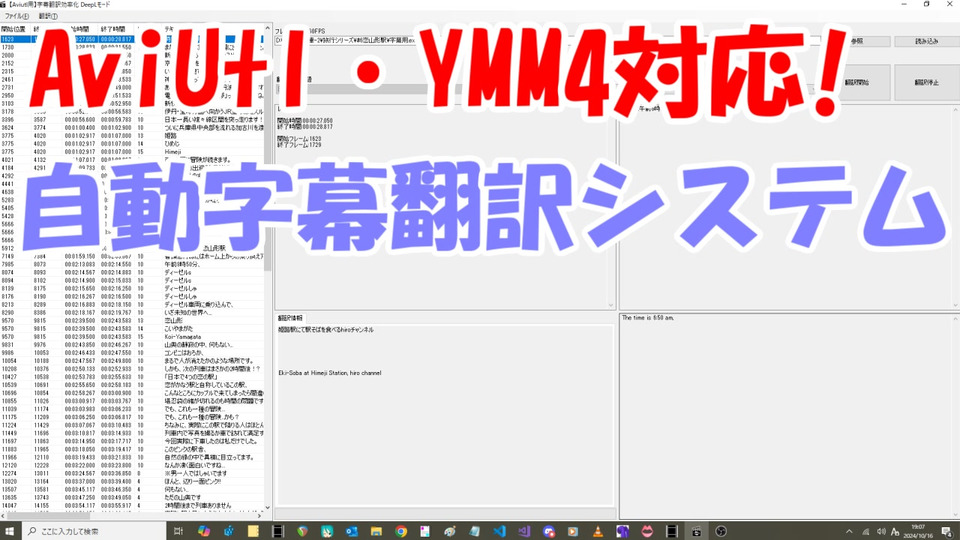
Task: Toggle IME input mode indicator A
Action: 895,531
